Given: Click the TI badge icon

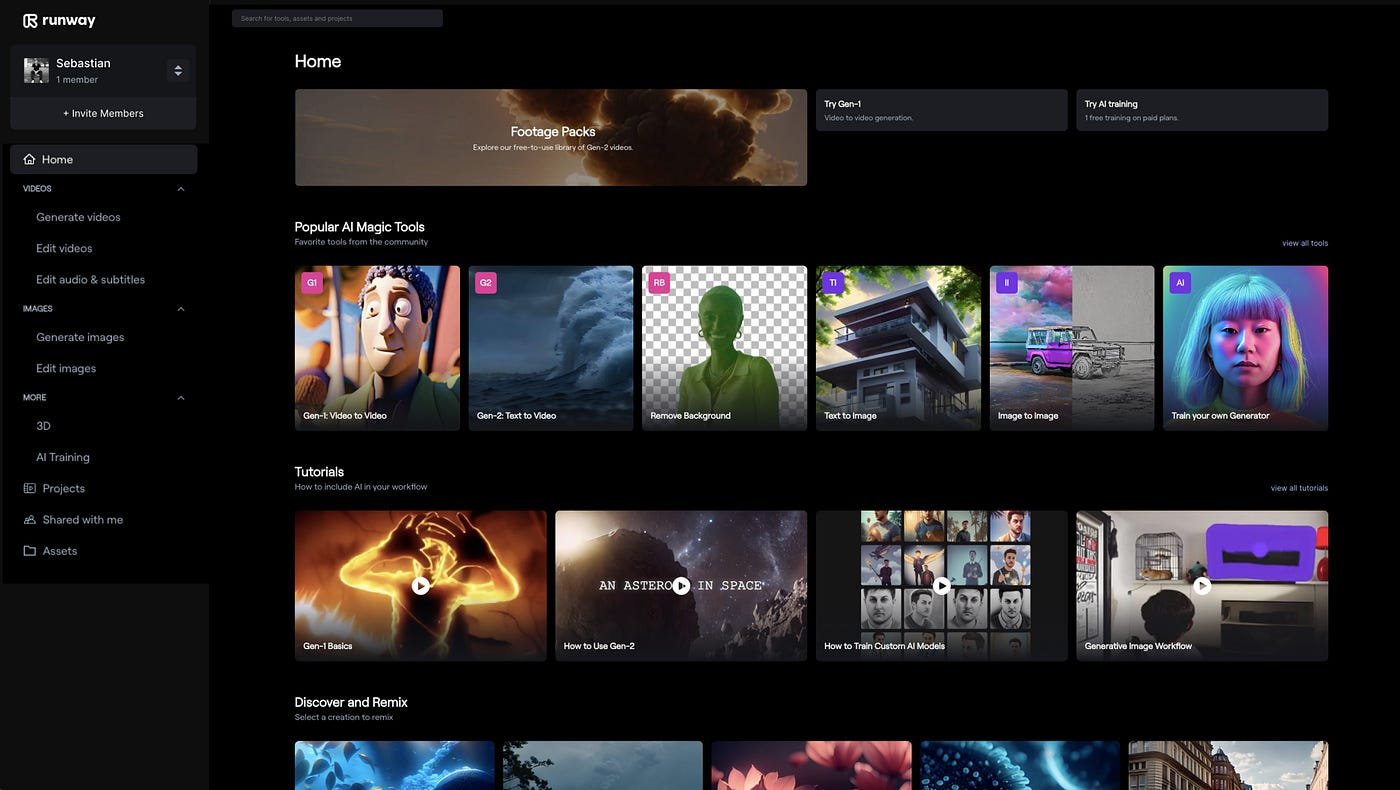Looking at the screenshot, I should tap(833, 283).
